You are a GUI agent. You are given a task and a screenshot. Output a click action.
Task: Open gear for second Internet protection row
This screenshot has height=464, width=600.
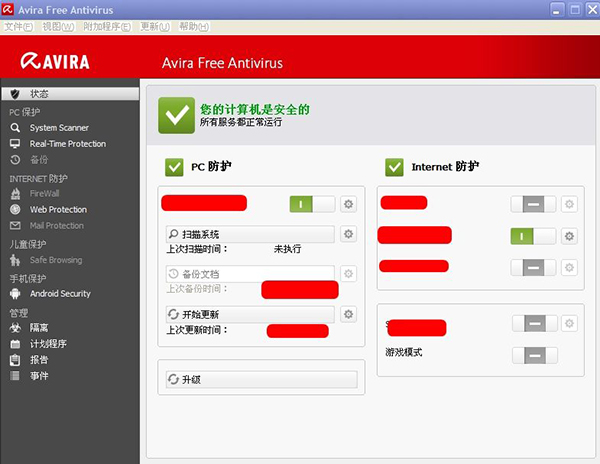569,236
